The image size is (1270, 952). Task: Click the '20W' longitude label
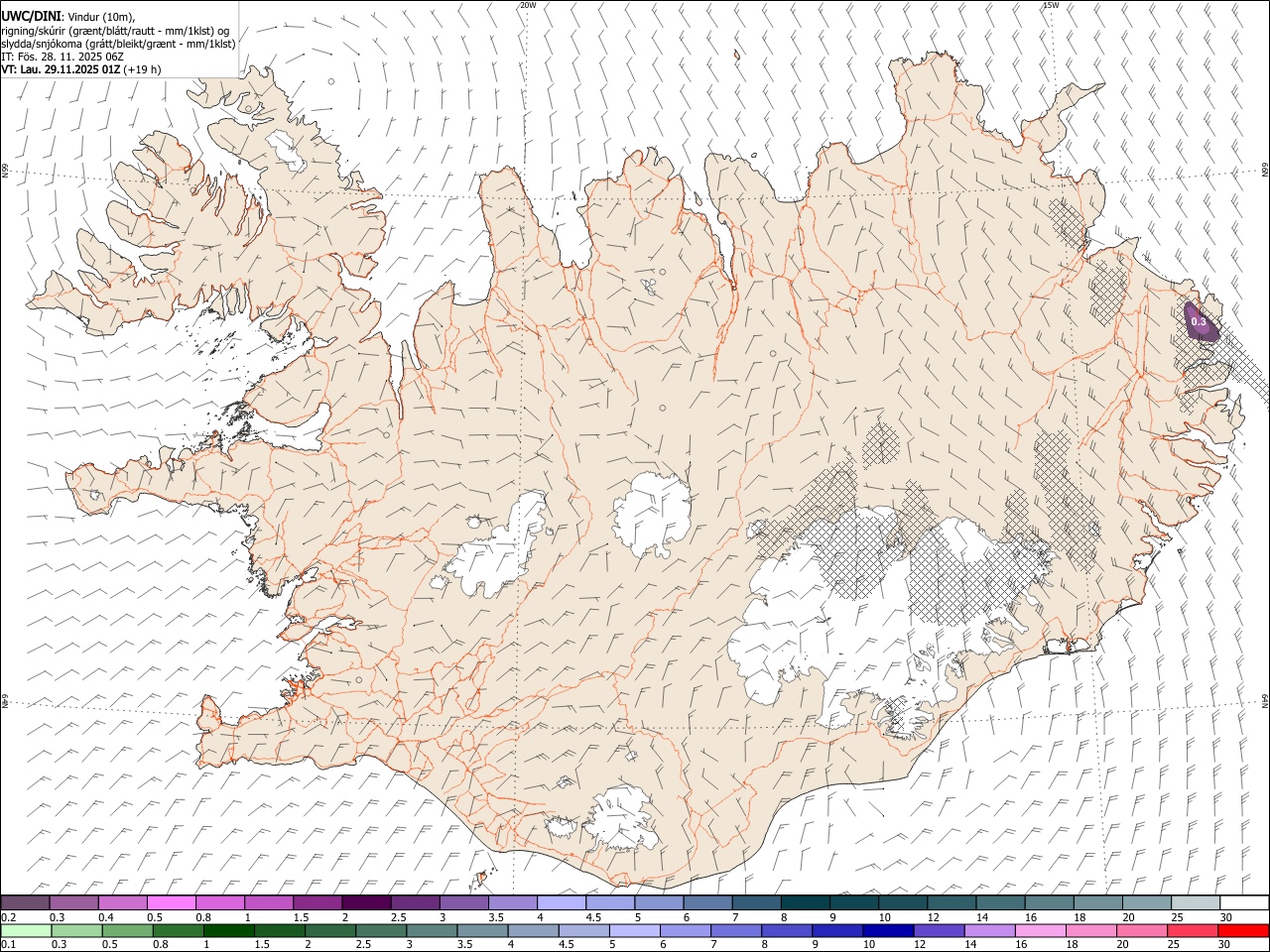click(x=528, y=5)
